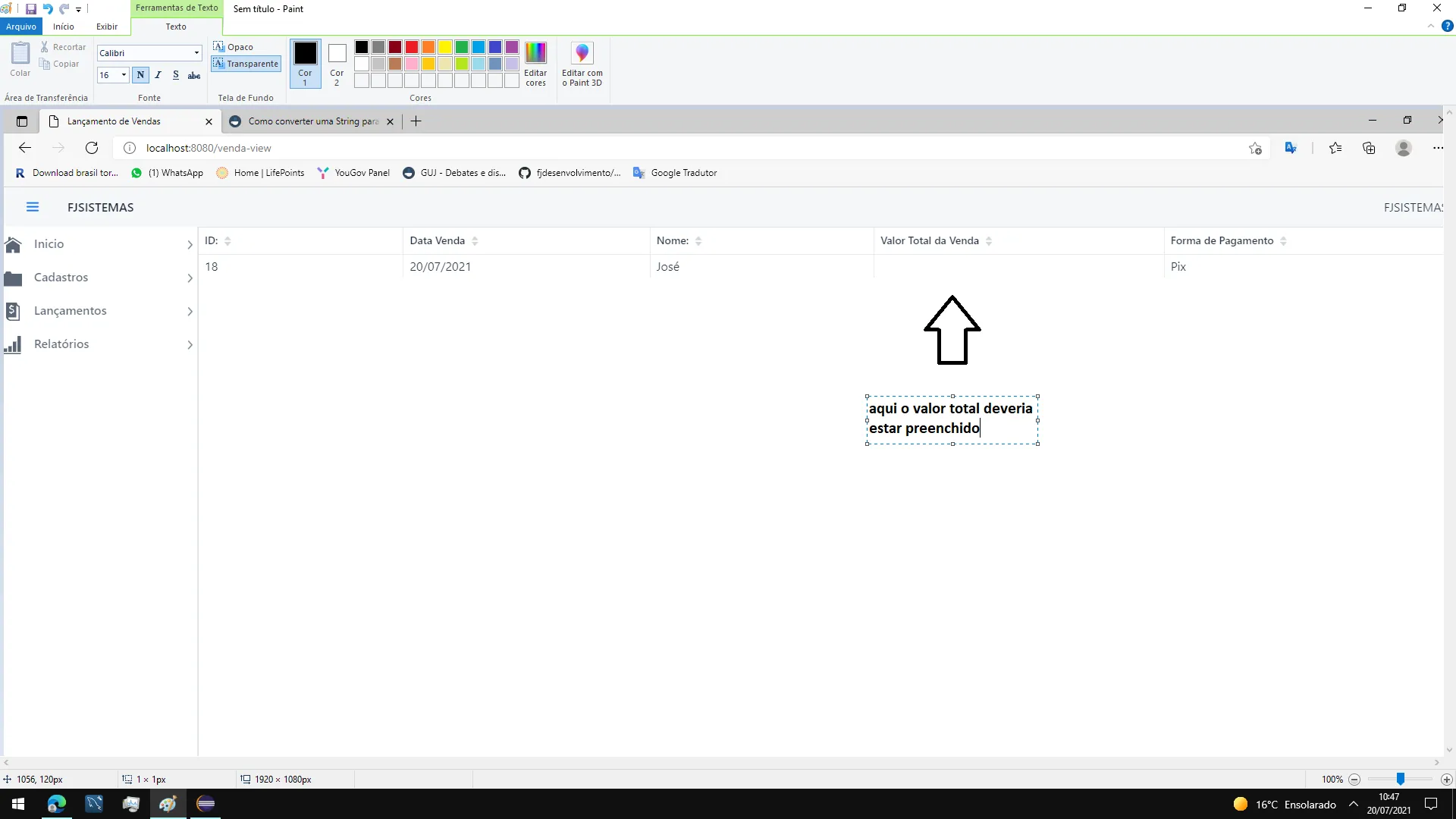
Task: Open Calibri font family dropdown
Action: point(196,53)
